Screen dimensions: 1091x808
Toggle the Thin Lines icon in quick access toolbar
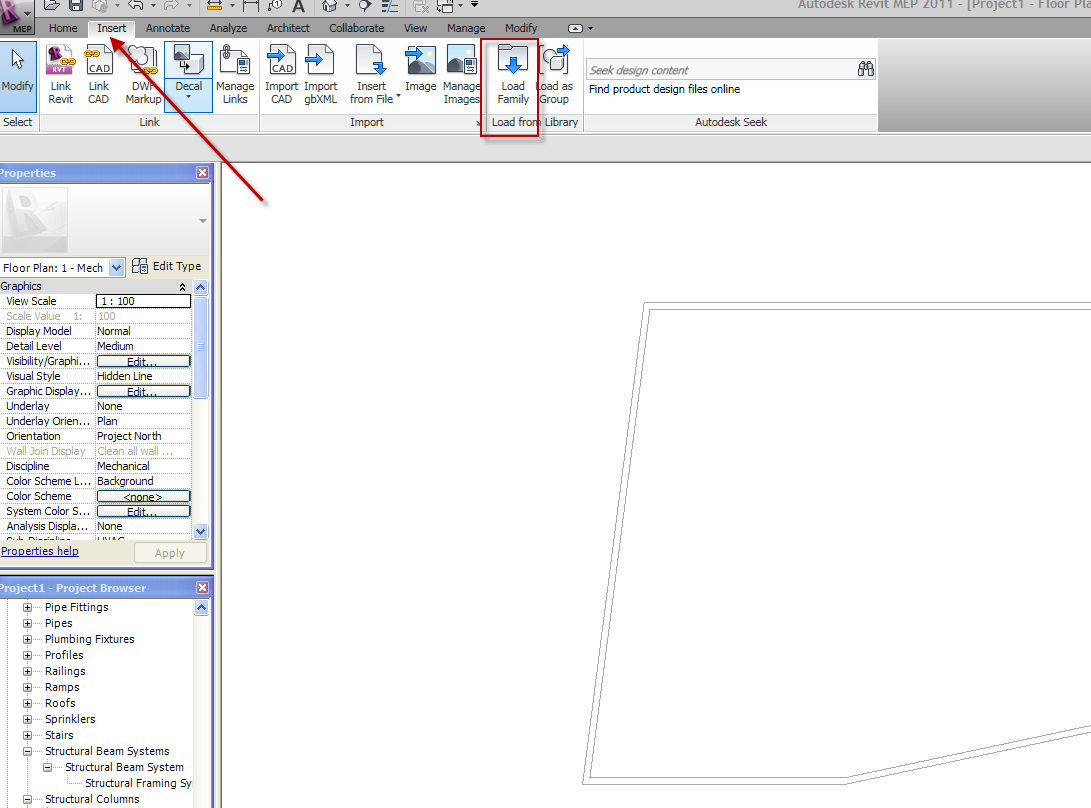point(390,6)
